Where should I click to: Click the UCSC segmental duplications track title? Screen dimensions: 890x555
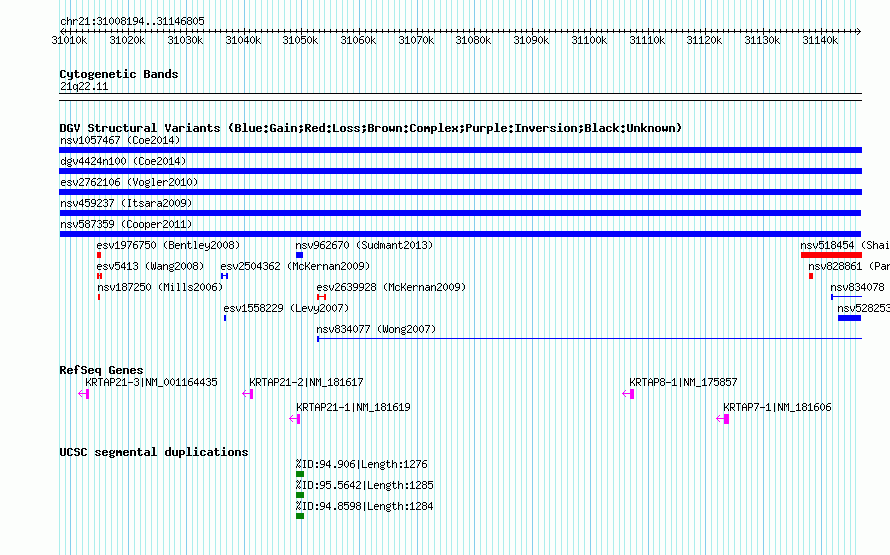pyautogui.click(x=154, y=452)
